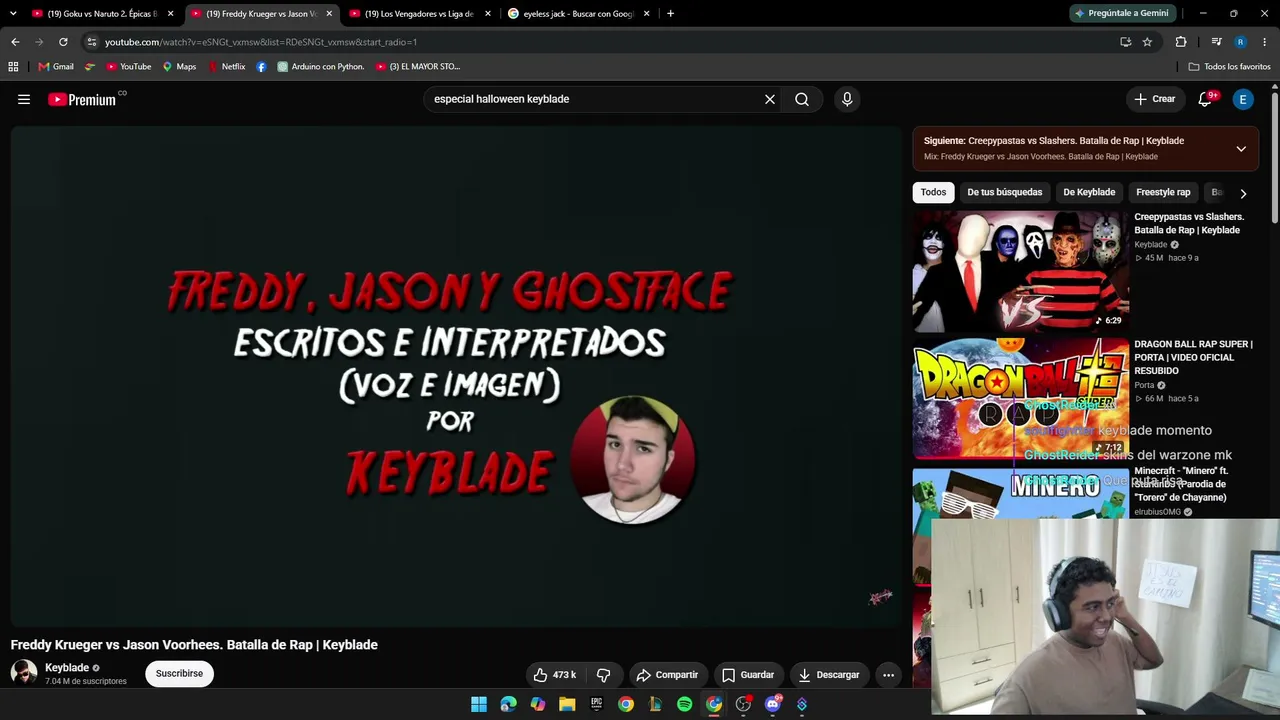Clear the YouTube search box text
The width and height of the screenshot is (1280, 720).
(x=770, y=99)
